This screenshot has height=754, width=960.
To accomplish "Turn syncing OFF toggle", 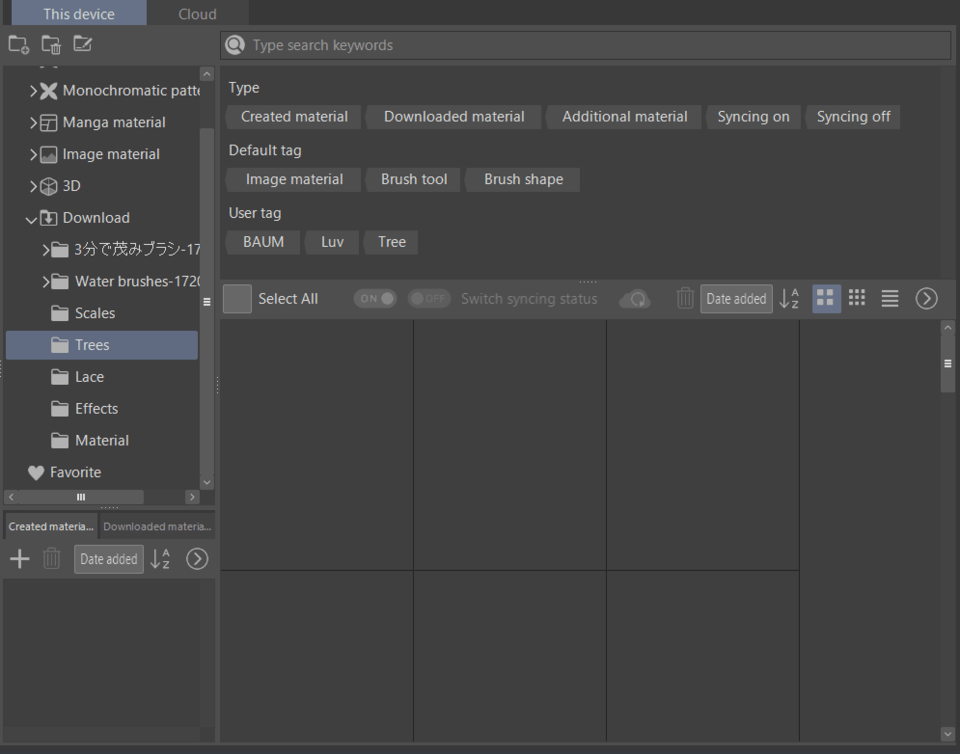I will 429,299.
